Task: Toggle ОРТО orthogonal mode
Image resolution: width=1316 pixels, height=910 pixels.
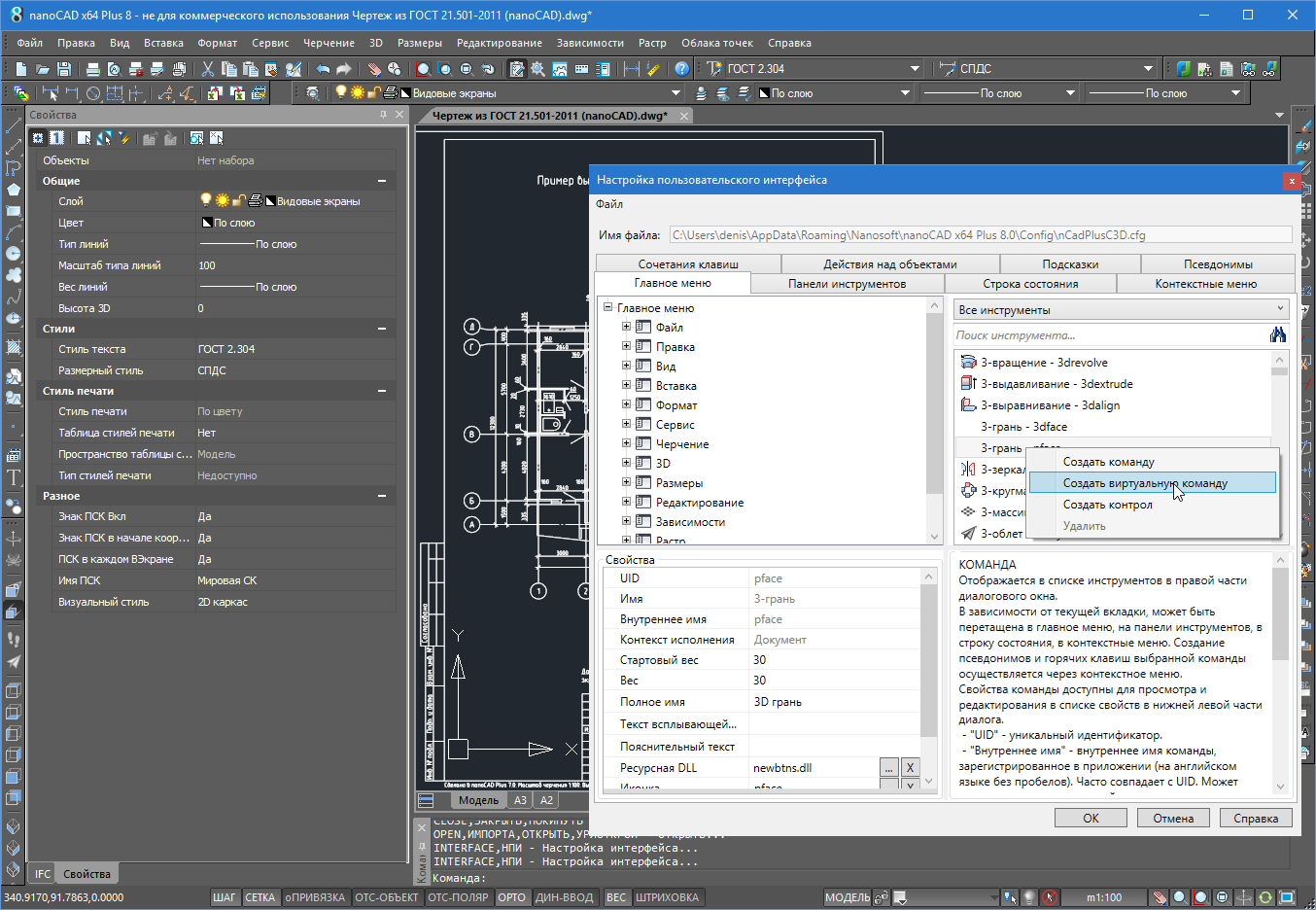Action: tap(512, 897)
